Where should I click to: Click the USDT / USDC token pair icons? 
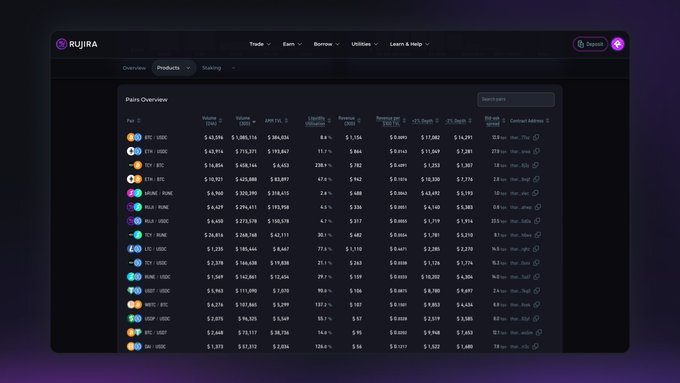pyautogui.click(x=134, y=290)
